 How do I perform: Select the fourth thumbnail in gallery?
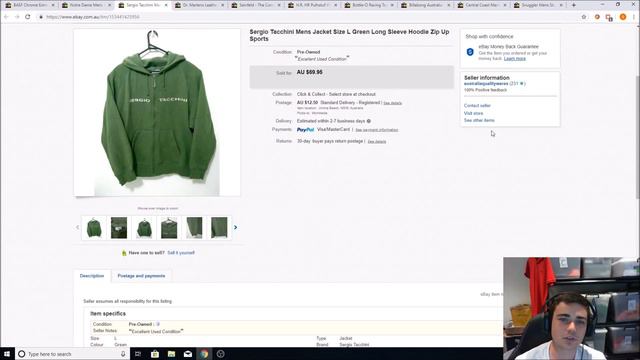(x=169, y=228)
